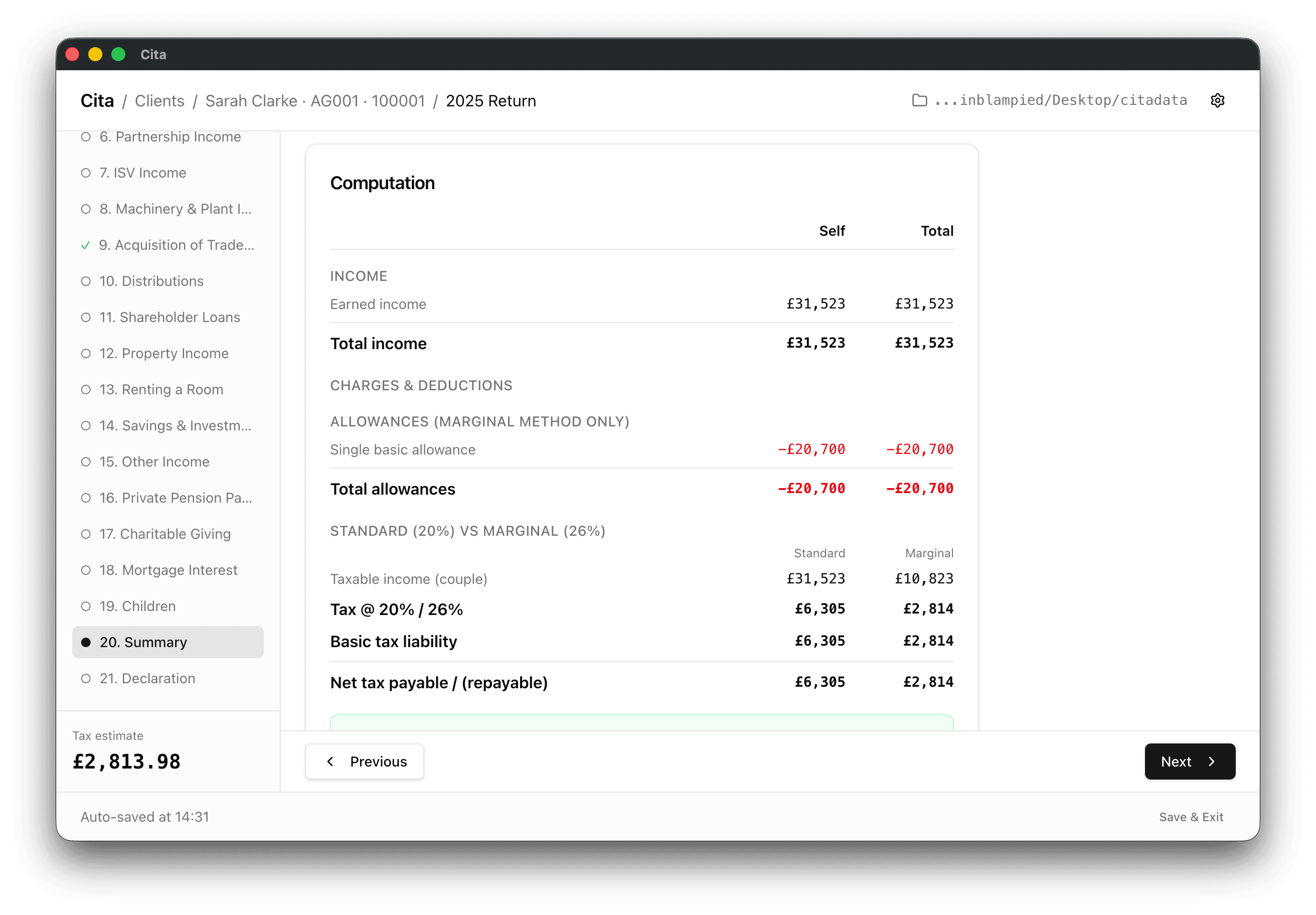
Task: Click the Auto-saved at 14:31 status
Action: [145, 817]
